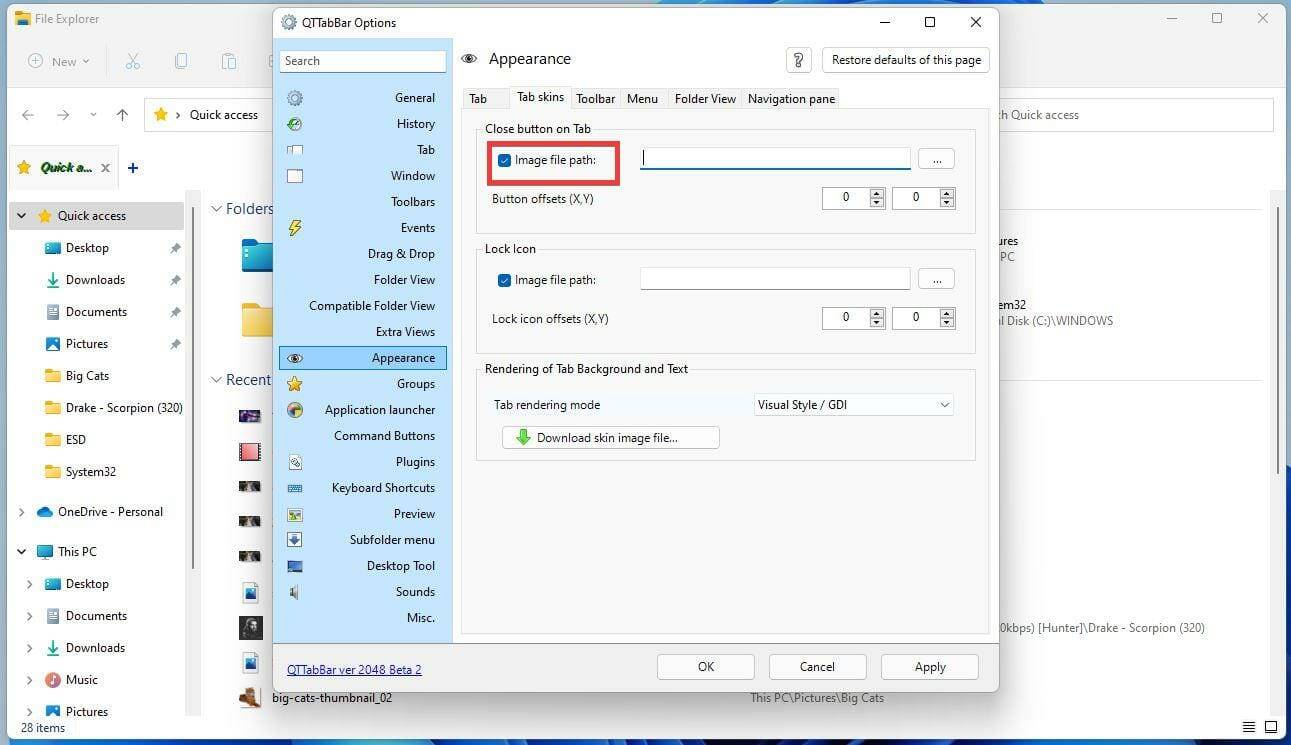Open the General settings gear icon

tap(294, 97)
